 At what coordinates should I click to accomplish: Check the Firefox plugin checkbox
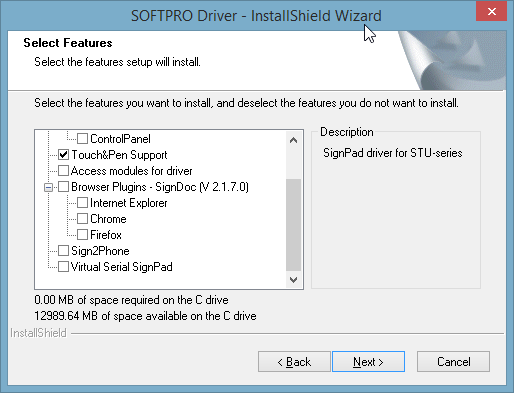point(82,235)
